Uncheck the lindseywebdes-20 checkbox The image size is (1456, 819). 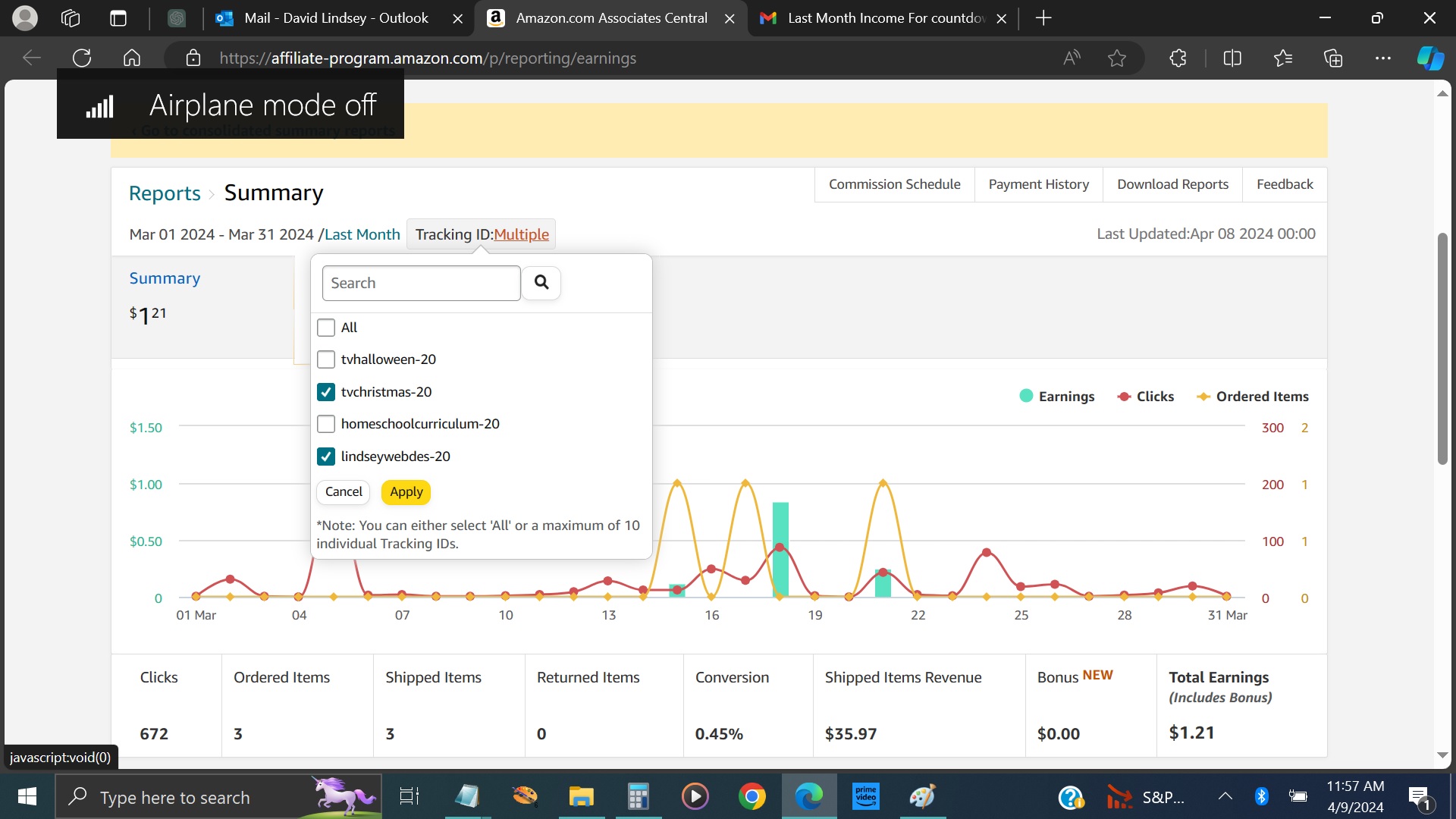(326, 457)
